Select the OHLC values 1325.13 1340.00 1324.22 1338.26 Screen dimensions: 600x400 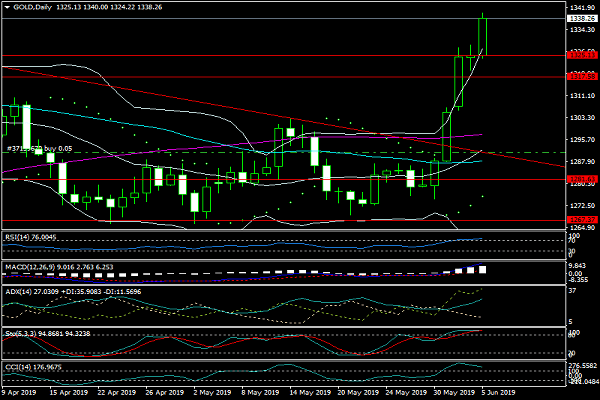(x=109, y=7)
